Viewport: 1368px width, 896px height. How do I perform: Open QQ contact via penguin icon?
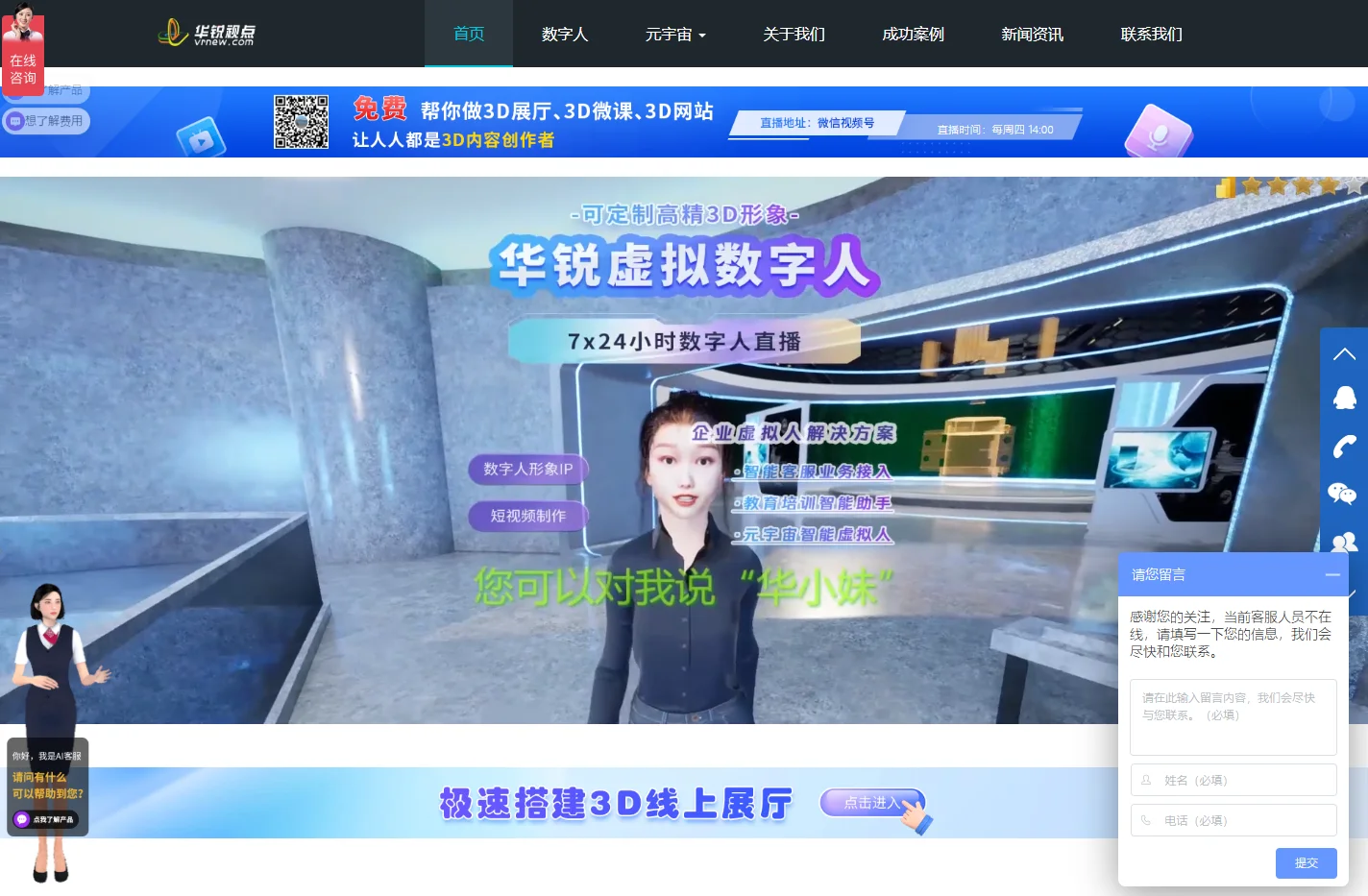[1344, 398]
